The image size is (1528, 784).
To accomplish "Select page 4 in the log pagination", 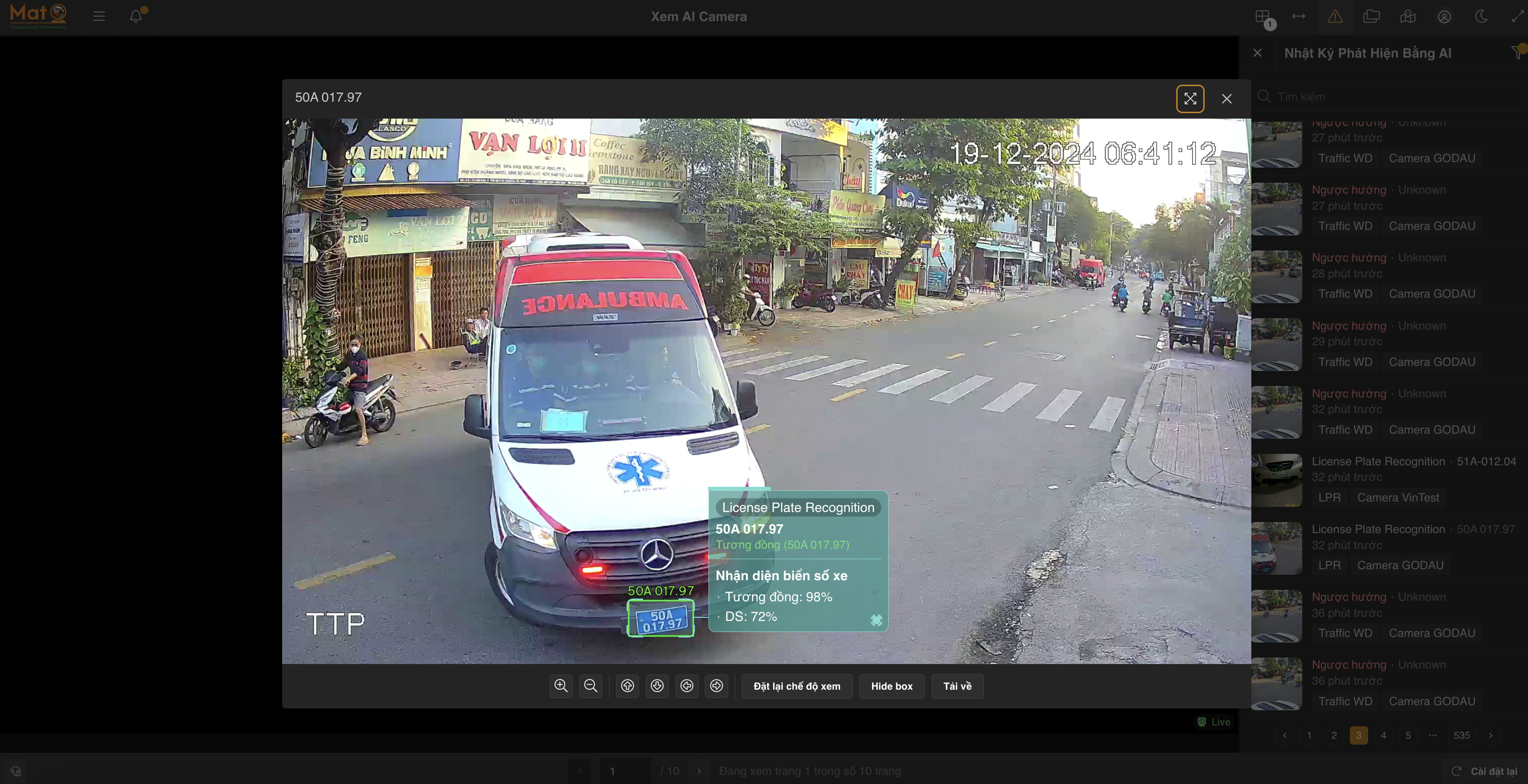I will [1383, 735].
